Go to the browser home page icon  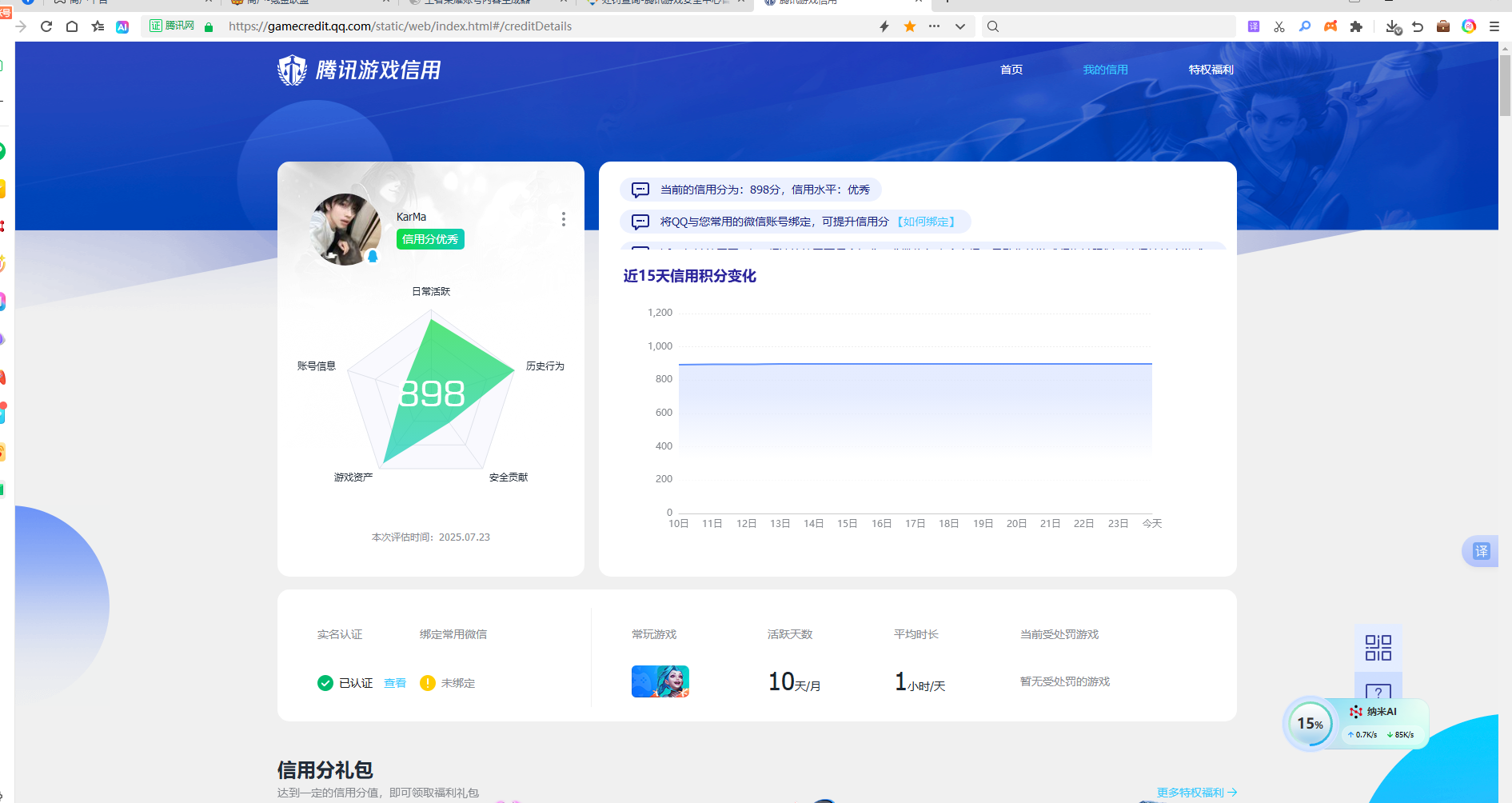click(x=72, y=26)
